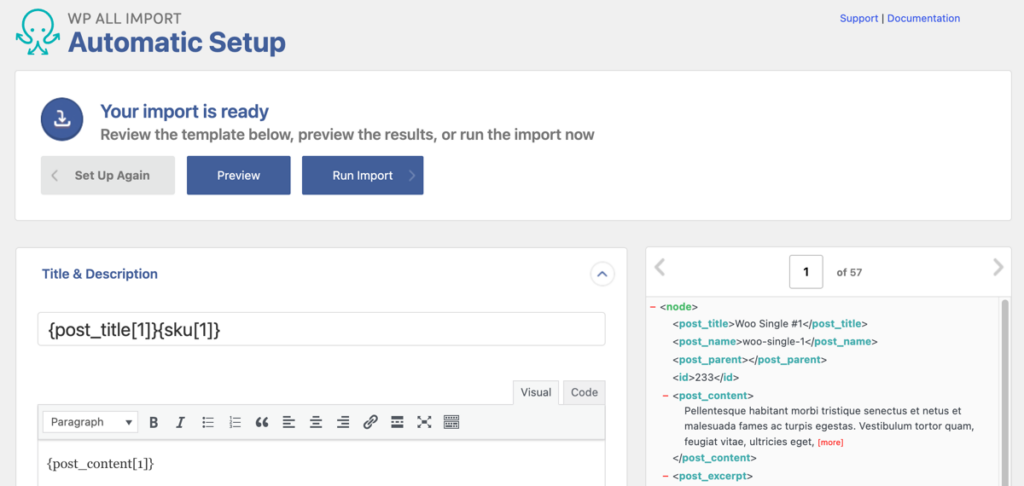Image resolution: width=1024 pixels, height=486 pixels.
Task: Collapse the post_content XML element
Action: tap(665, 396)
